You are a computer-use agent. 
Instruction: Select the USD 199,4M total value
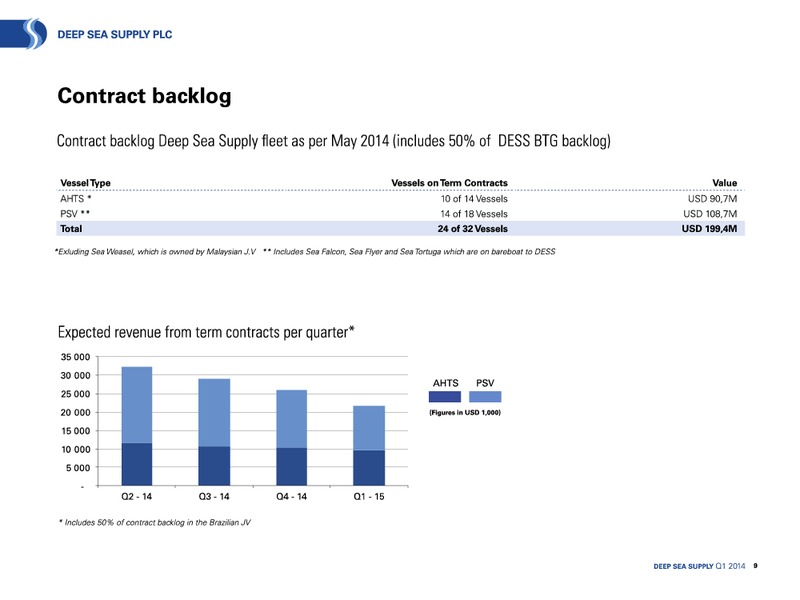coord(709,229)
